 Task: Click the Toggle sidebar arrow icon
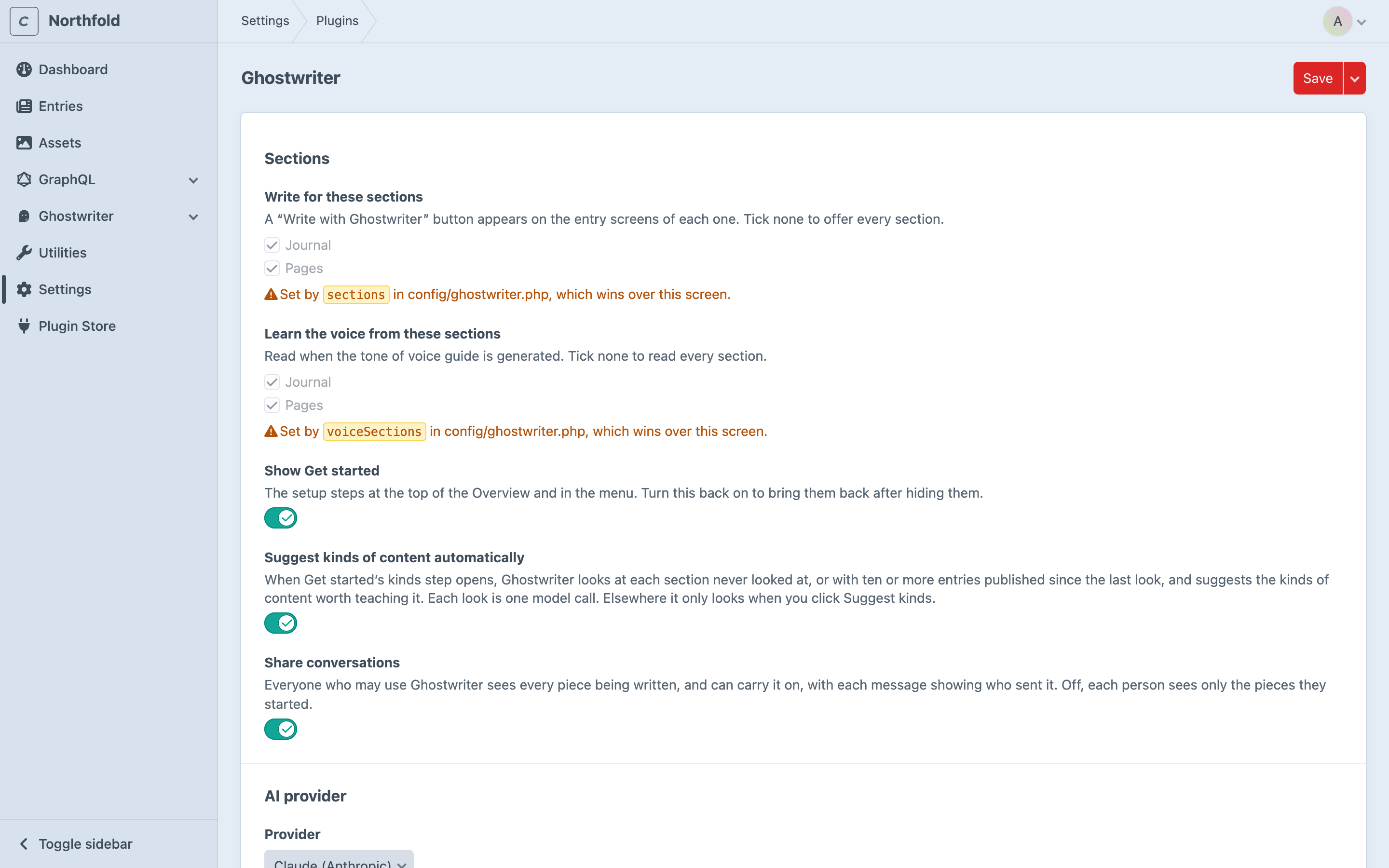tap(24, 844)
